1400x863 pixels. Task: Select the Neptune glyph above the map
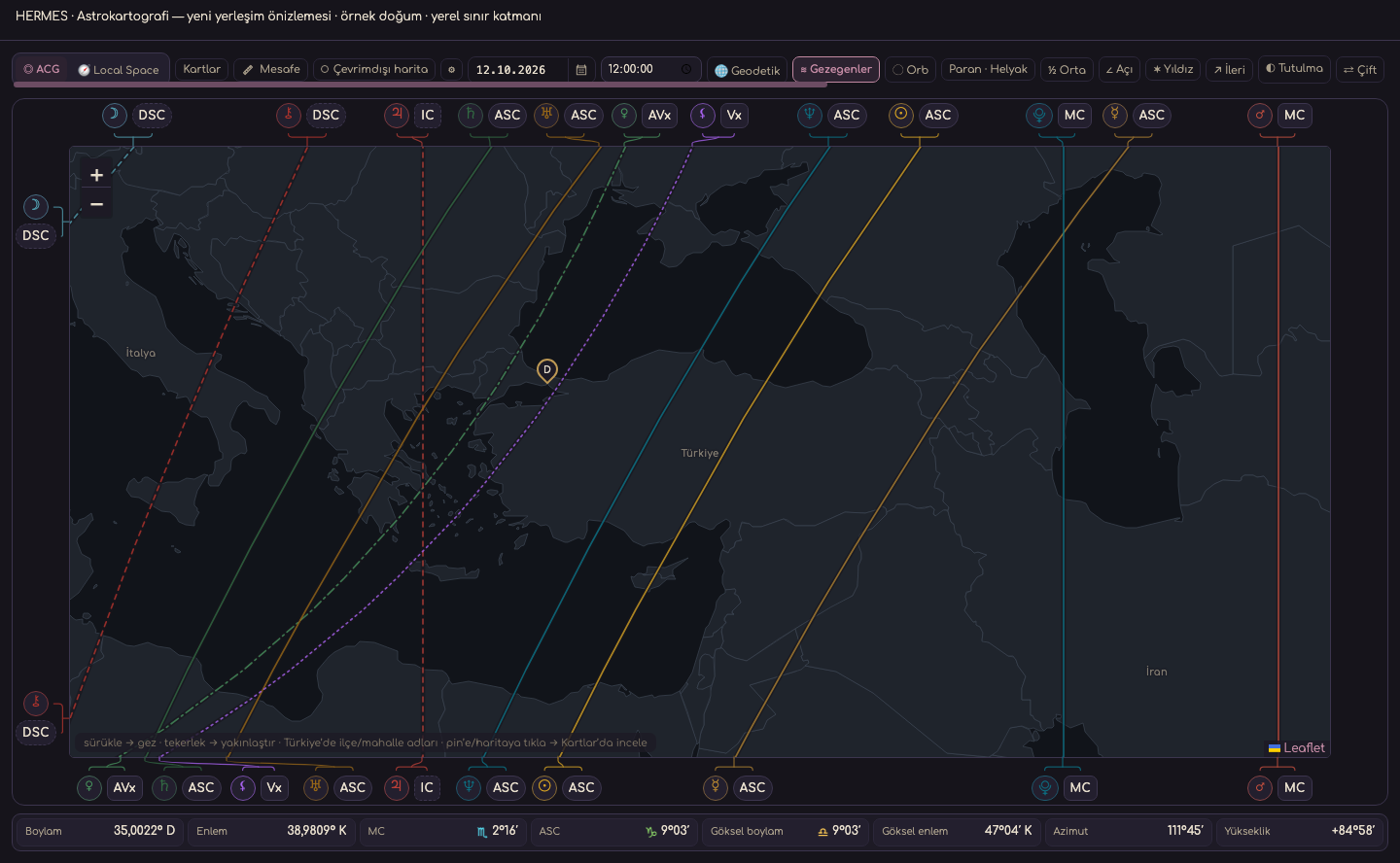click(x=810, y=115)
